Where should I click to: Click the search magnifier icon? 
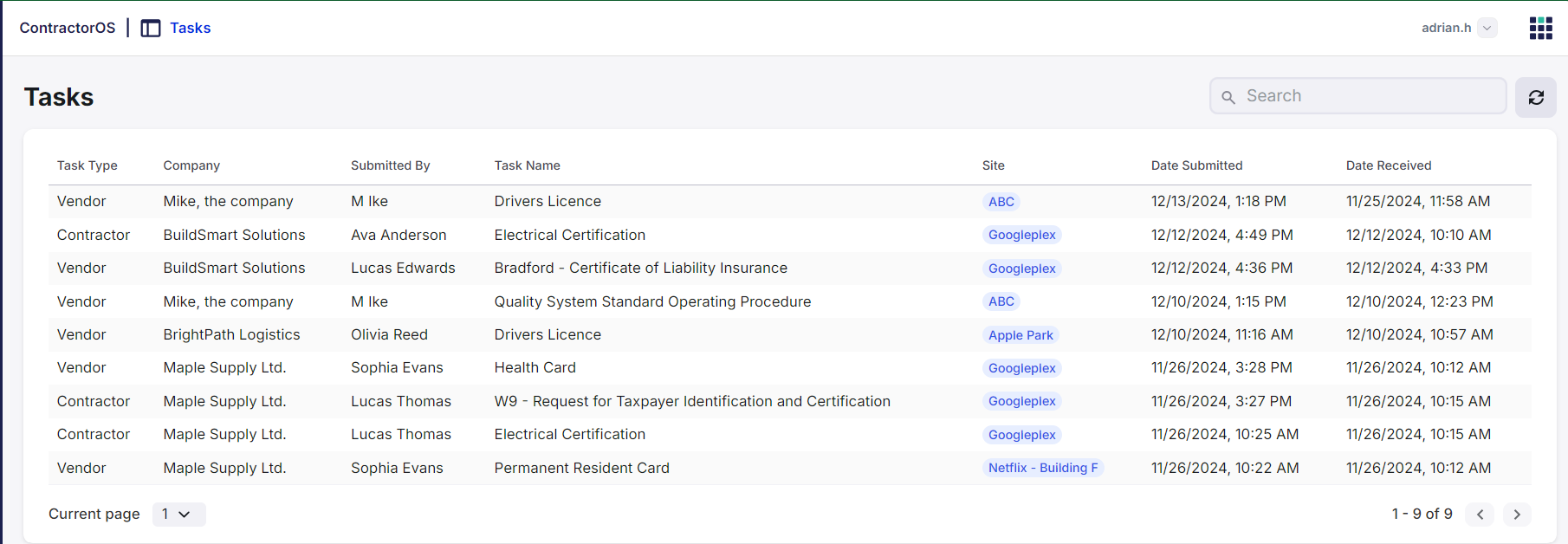[1228, 97]
